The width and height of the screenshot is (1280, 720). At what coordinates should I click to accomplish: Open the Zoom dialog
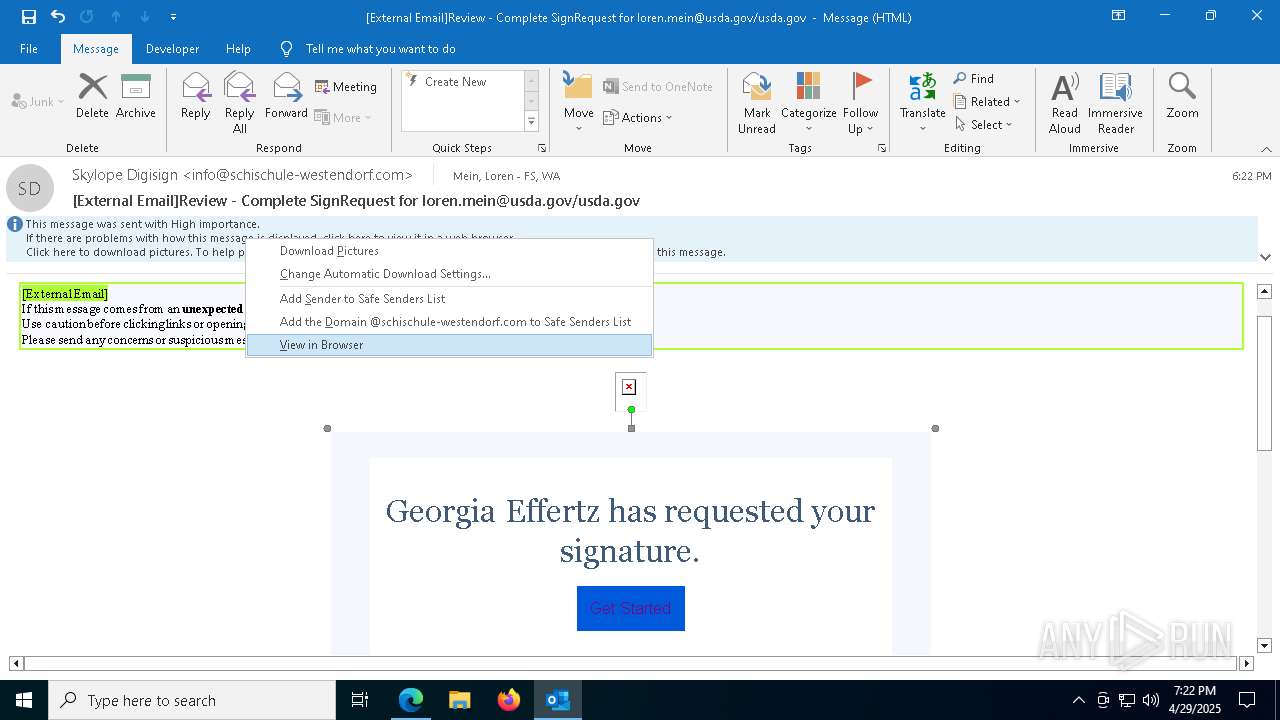coord(1182,96)
